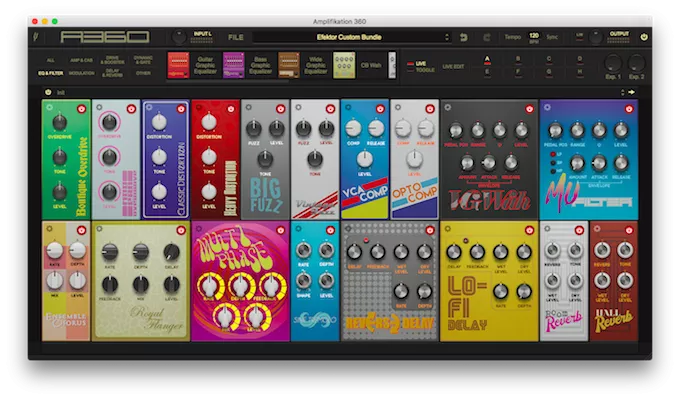Toggle the red power button on Mu Filter
The height and width of the screenshot is (400, 680).
(x=629, y=109)
